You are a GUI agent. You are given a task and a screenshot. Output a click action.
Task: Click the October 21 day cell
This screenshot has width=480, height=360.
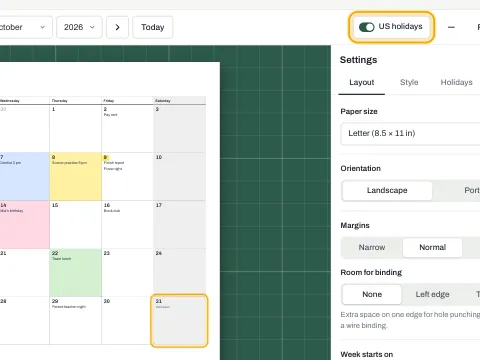point(24,272)
